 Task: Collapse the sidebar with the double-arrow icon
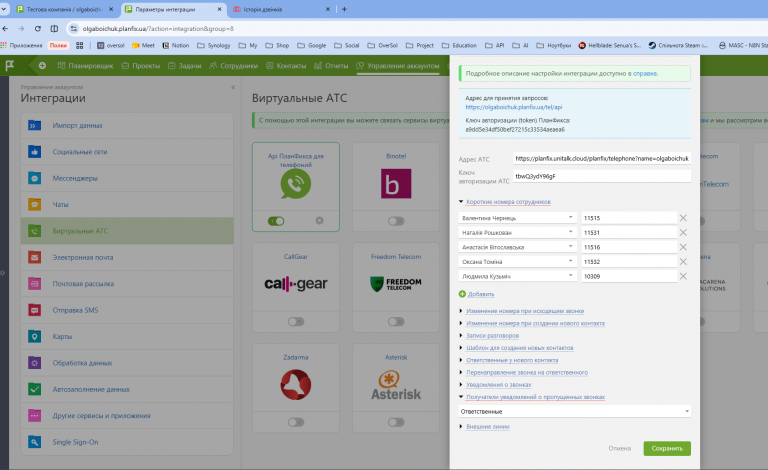pyautogui.click(x=233, y=87)
